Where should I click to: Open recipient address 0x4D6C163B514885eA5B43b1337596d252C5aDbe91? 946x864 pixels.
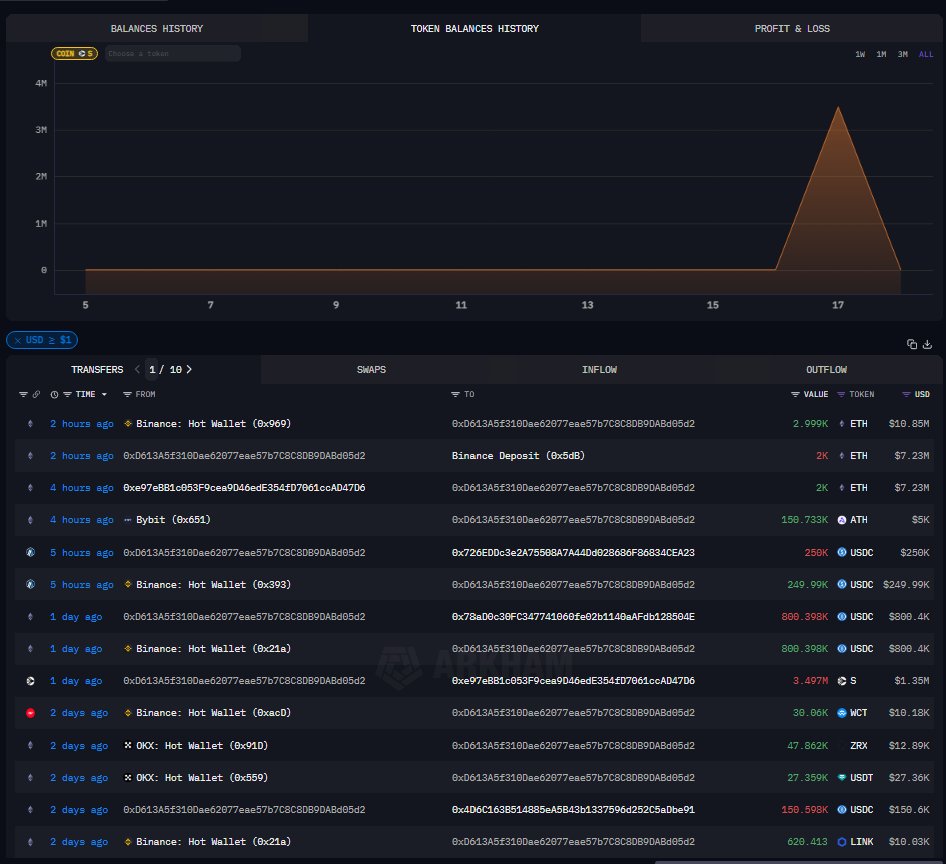(573, 809)
